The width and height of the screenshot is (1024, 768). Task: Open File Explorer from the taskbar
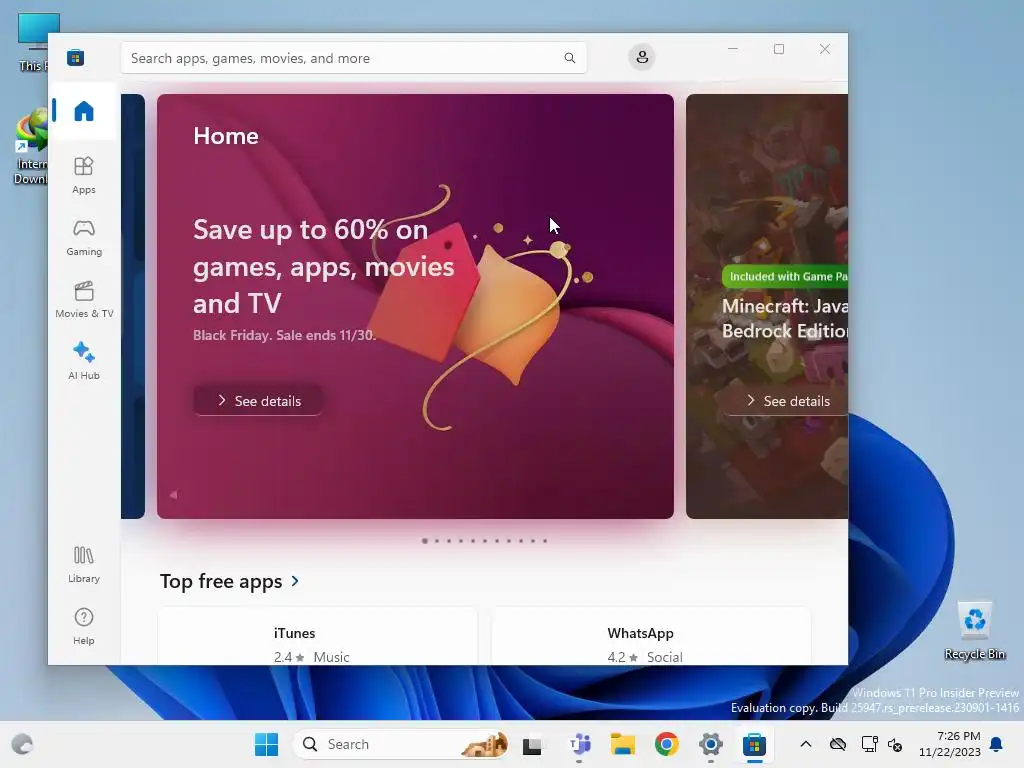(622, 744)
